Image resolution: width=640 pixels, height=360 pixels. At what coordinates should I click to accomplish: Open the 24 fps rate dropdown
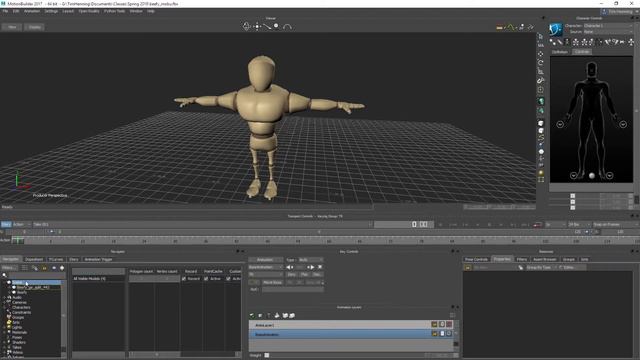pos(579,224)
